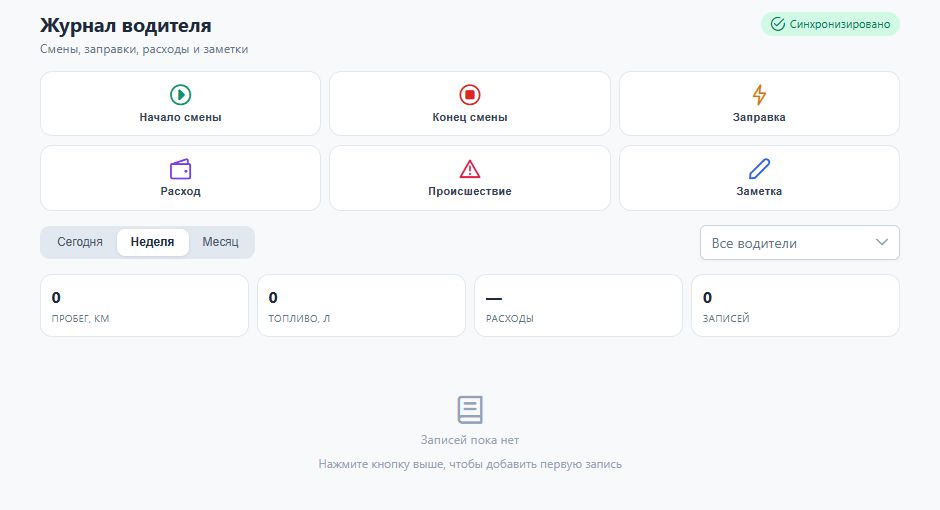
Task: Click the ПРОБЕГ, КМ stat label
Action: [x=80, y=318]
